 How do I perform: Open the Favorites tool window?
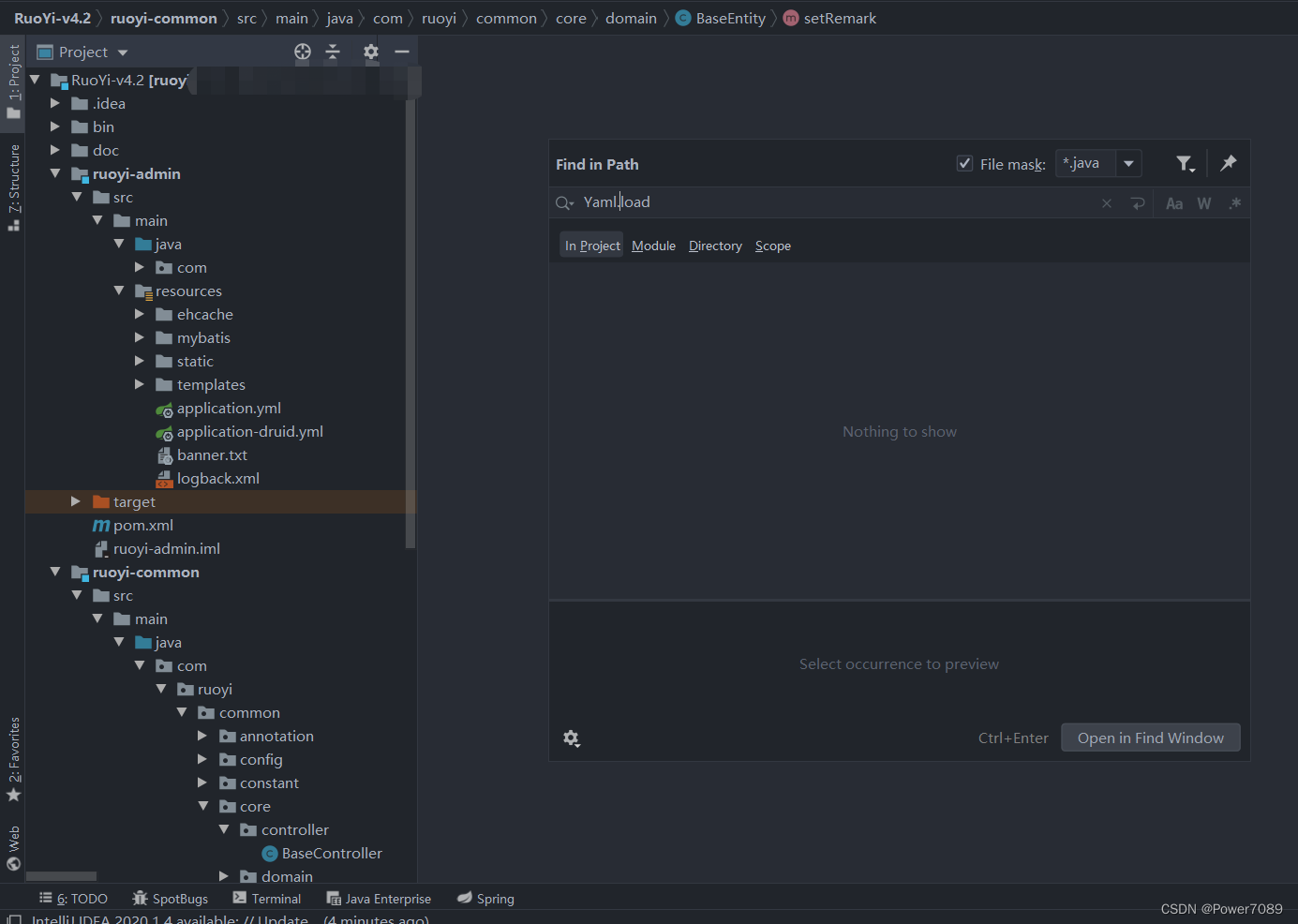(x=13, y=759)
